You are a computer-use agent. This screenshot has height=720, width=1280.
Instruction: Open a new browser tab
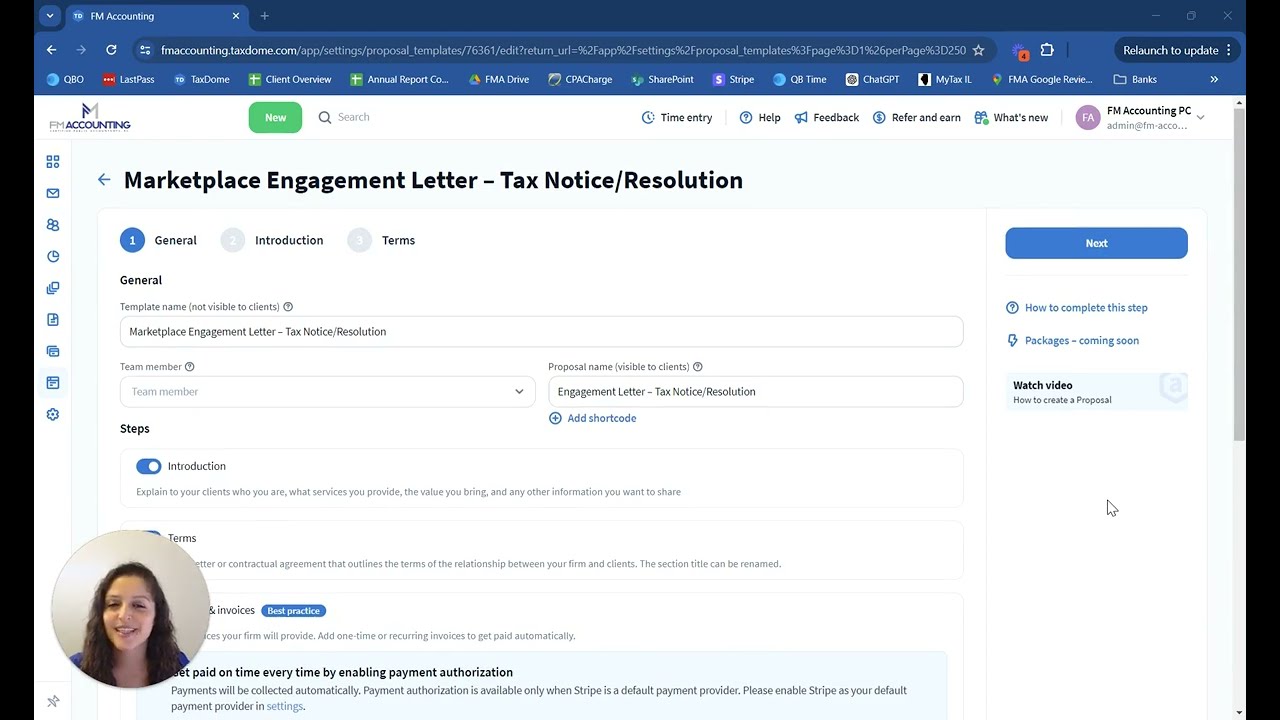(x=264, y=16)
